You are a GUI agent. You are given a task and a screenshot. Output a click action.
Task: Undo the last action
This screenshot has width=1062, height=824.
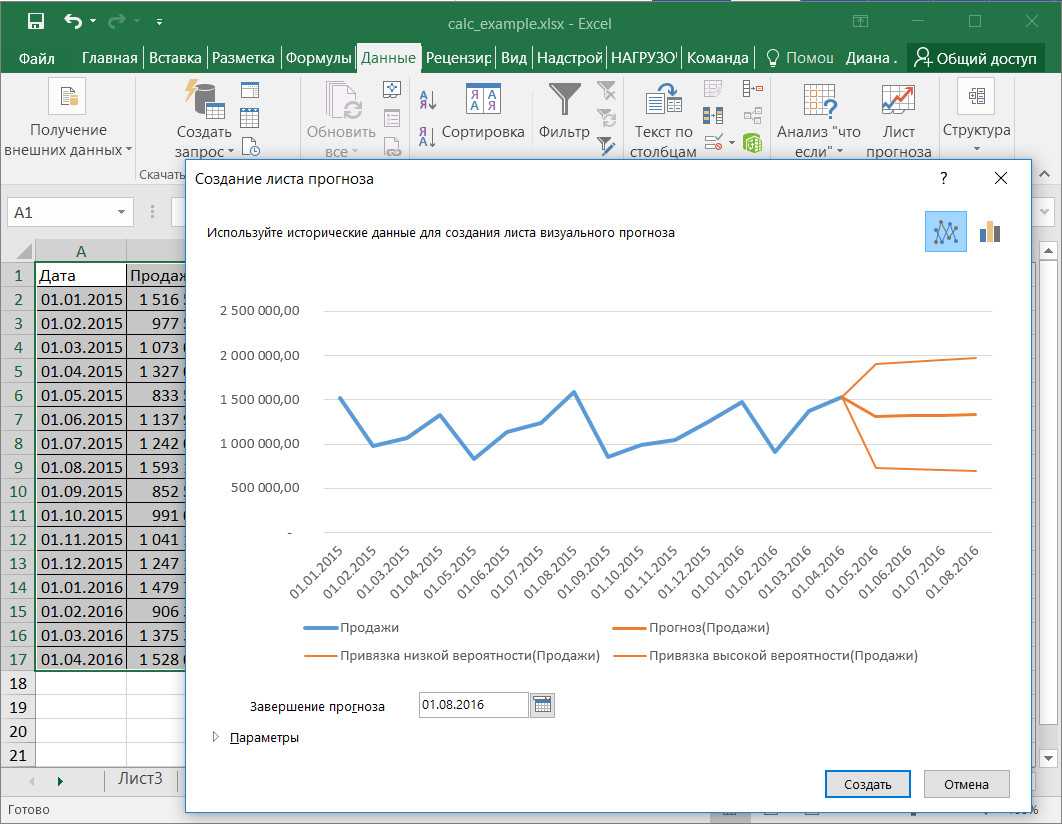click(73, 22)
